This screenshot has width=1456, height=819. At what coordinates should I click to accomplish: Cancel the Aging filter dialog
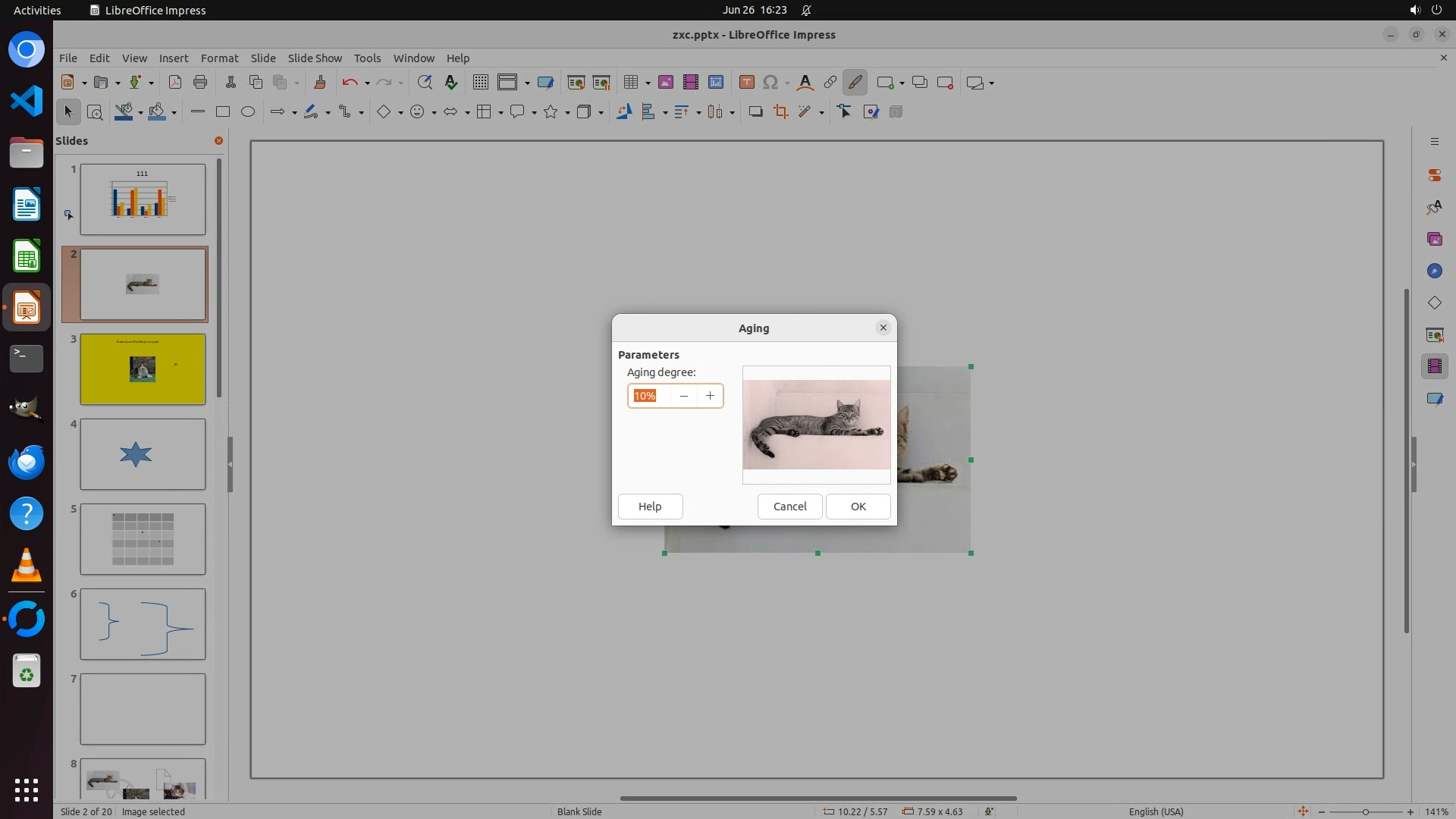[x=789, y=507]
